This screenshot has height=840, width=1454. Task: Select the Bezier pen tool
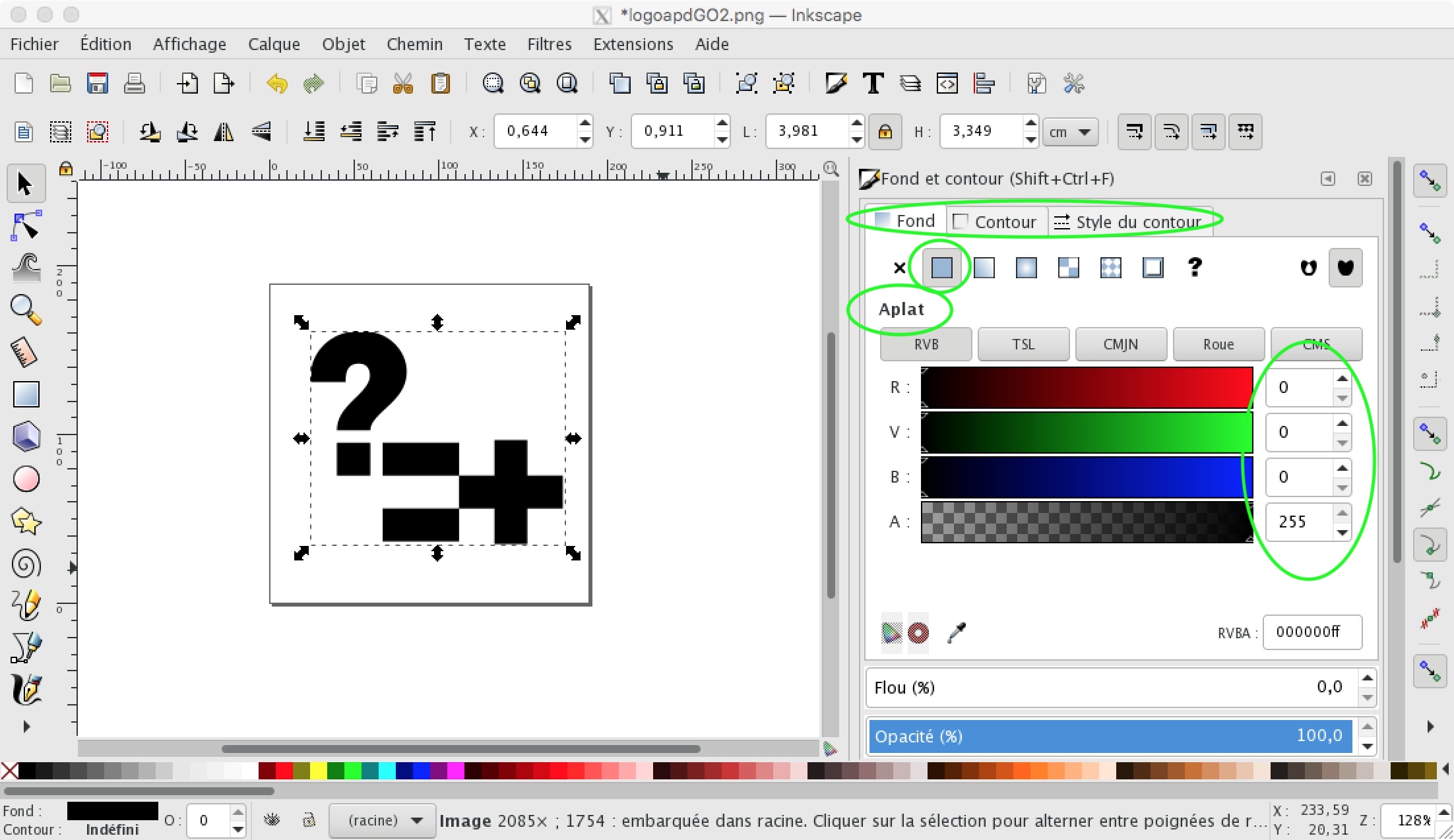(x=26, y=647)
